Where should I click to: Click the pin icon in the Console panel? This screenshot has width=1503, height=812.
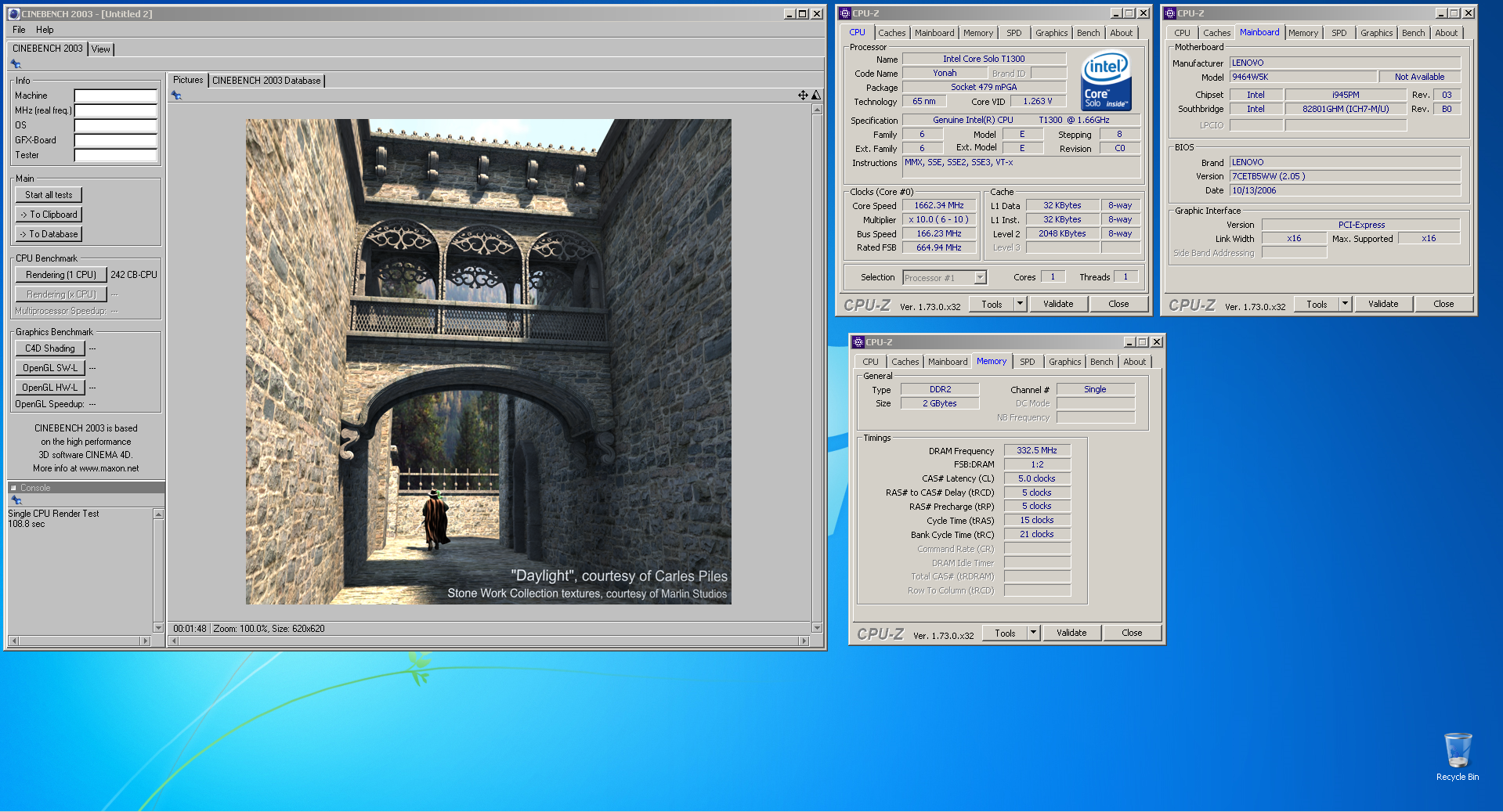(x=16, y=500)
